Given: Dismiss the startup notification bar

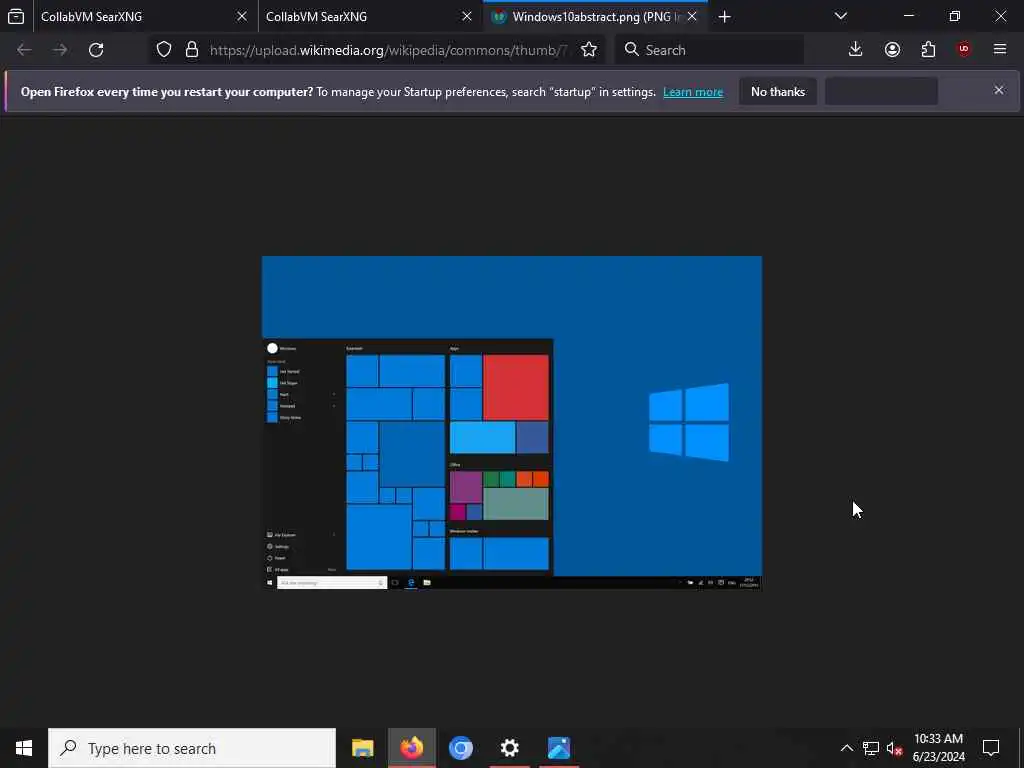Looking at the screenshot, I should click(x=999, y=90).
